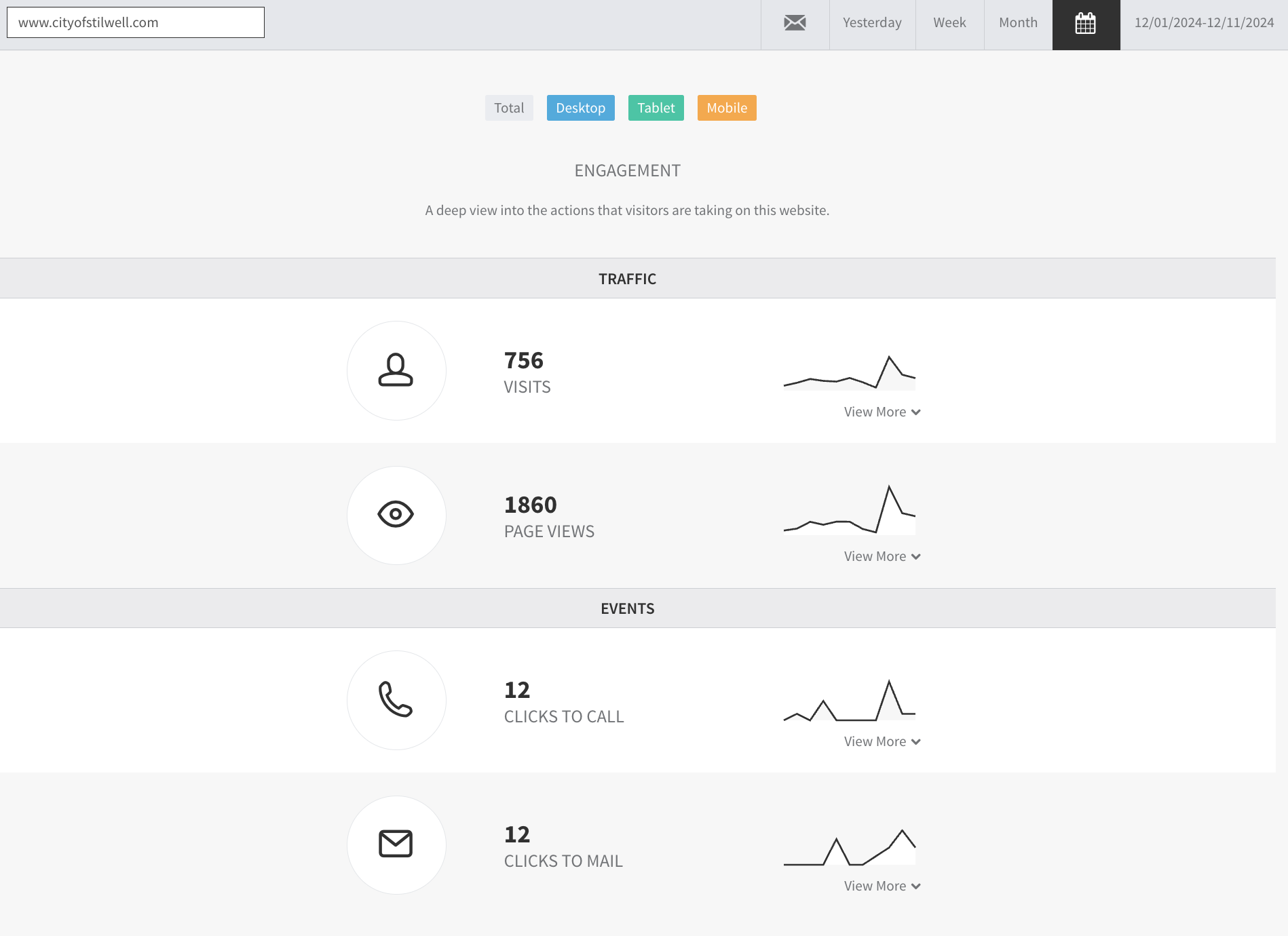Click the Visits person icon
This screenshot has height=936, width=1288.
[x=396, y=370]
